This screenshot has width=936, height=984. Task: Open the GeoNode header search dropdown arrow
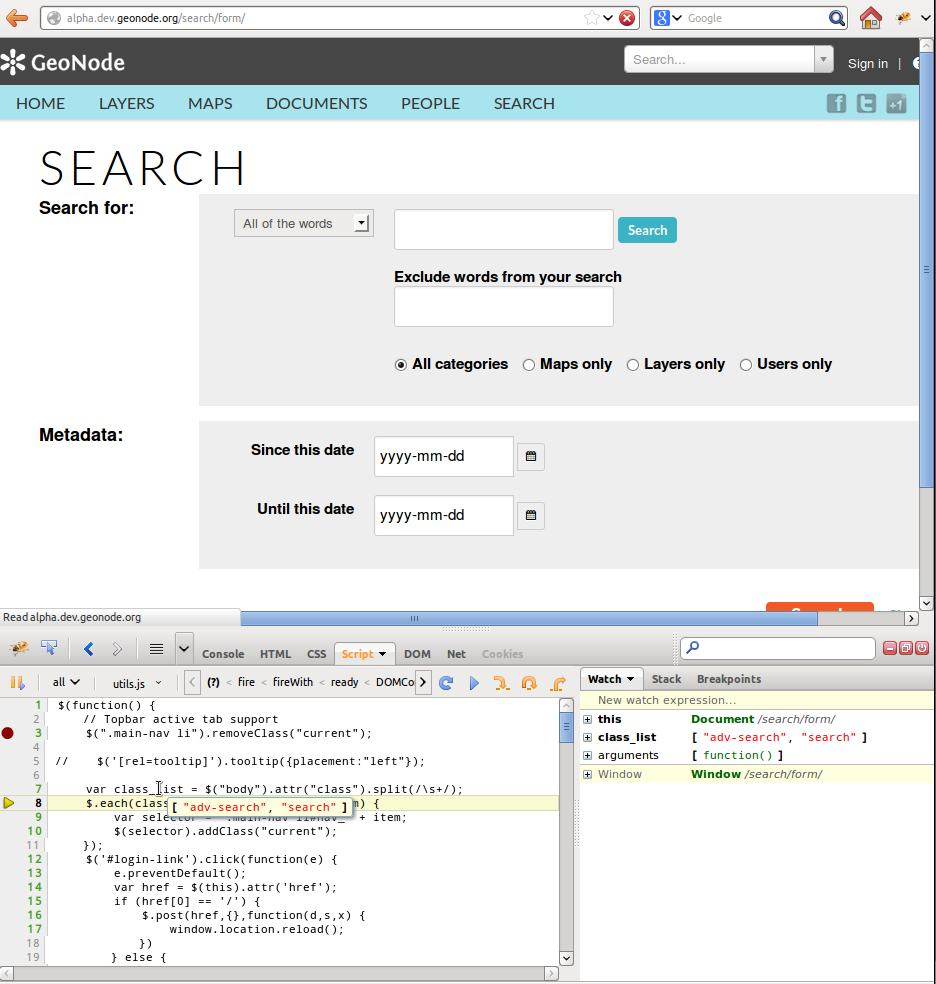click(x=823, y=60)
